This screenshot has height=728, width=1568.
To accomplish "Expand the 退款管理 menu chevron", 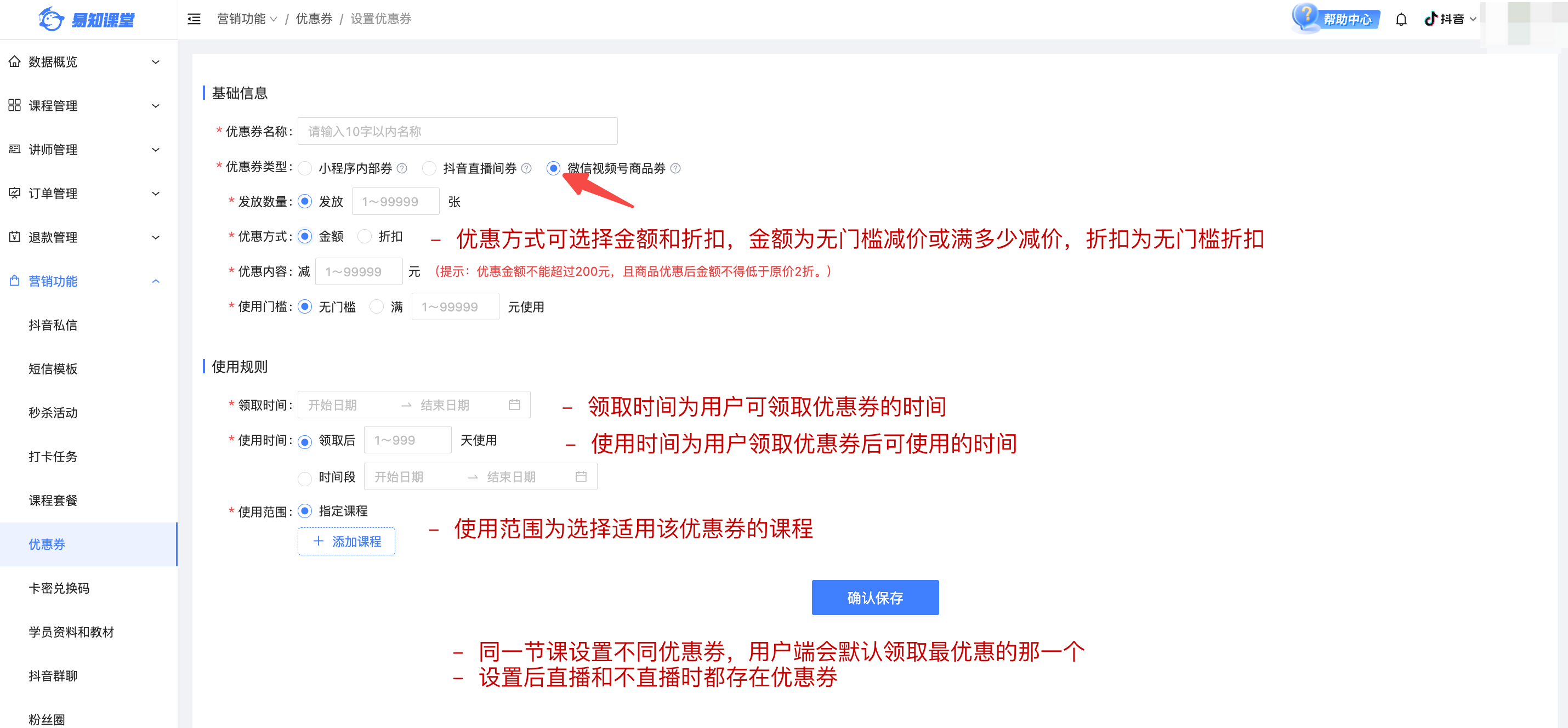I will coord(156,237).
